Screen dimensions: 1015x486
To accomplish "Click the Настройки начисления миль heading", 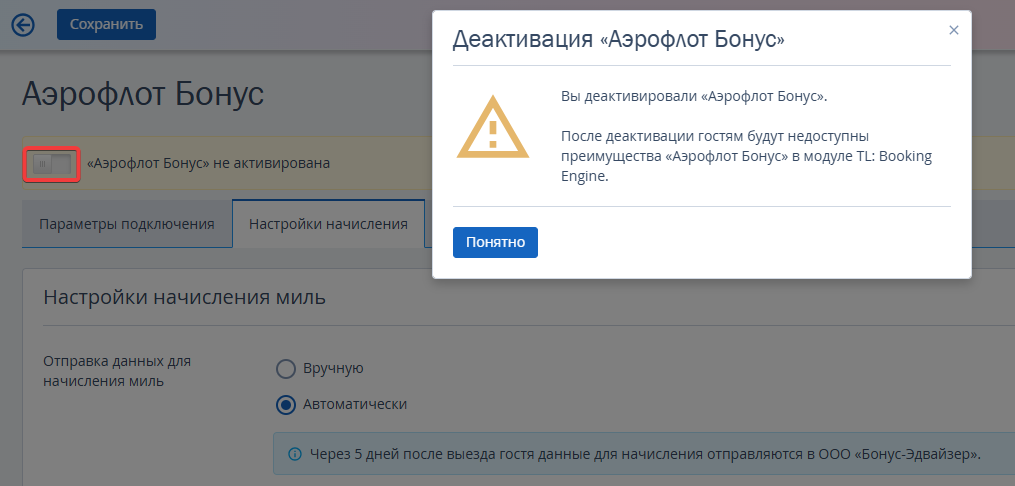I will click(184, 297).
